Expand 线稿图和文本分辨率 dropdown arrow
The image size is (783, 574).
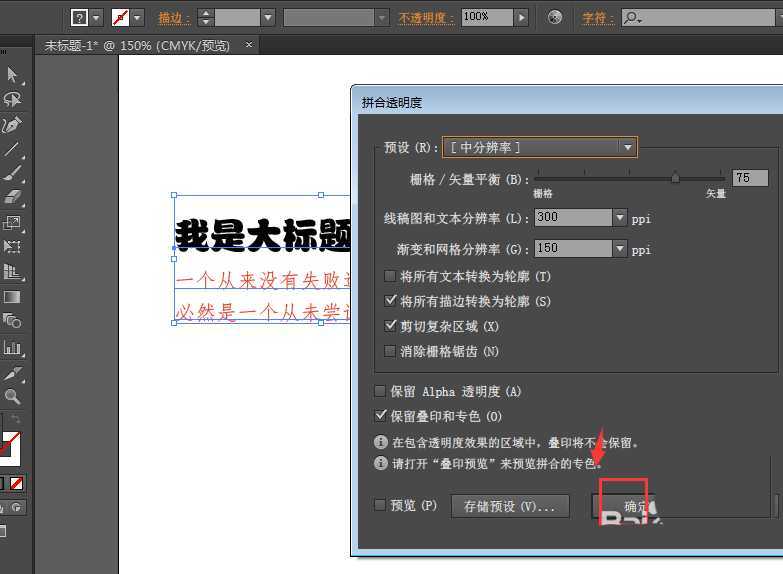(620, 218)
